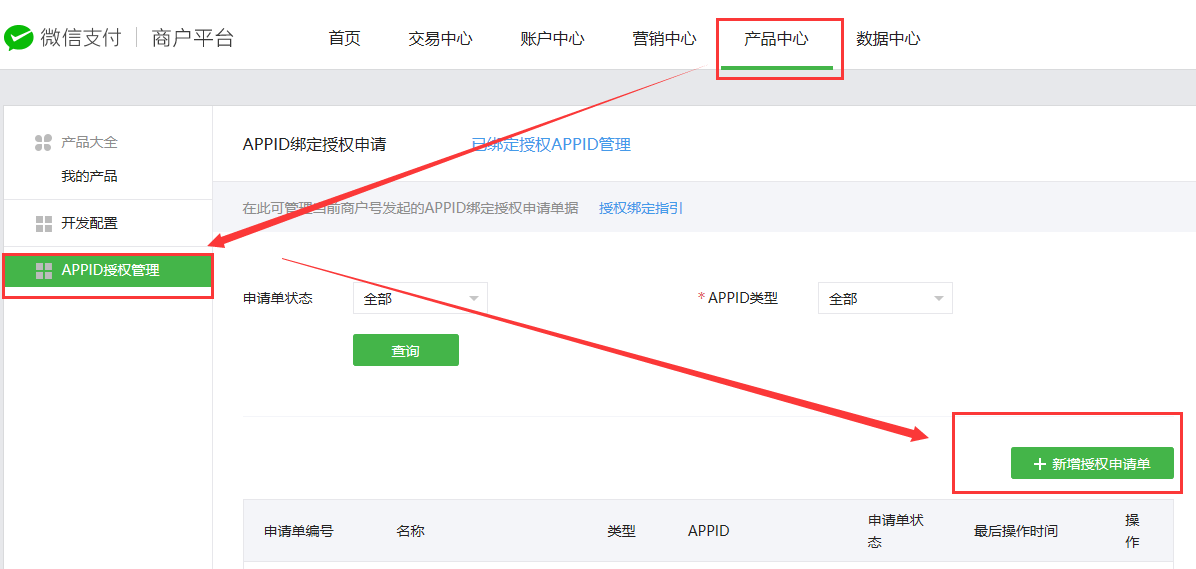Viewport: 1196px width, 569px height.
Task: Select the APPID绑定授权申请 tab
Action: coord(314,145)
